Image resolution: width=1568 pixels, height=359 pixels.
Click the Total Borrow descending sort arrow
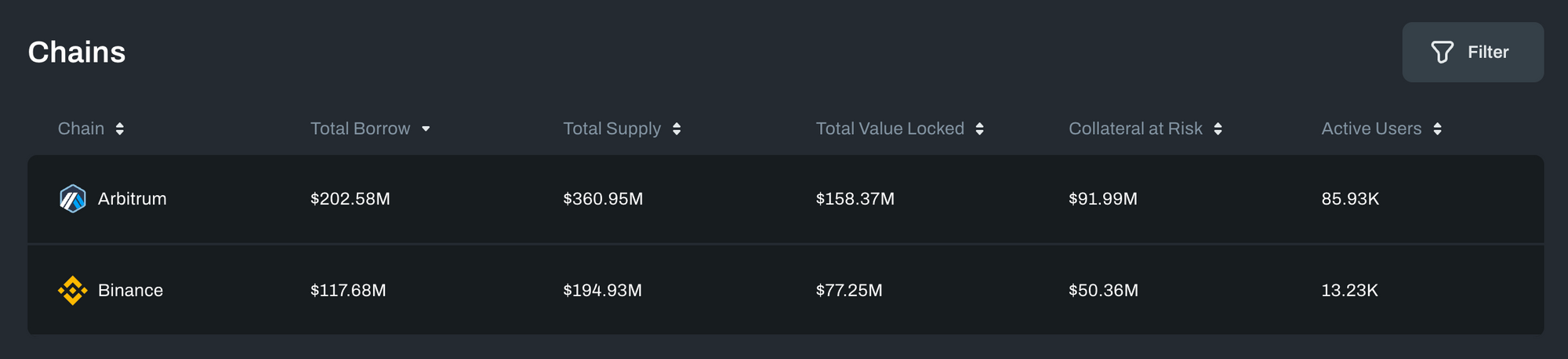[x=426, y=129]
